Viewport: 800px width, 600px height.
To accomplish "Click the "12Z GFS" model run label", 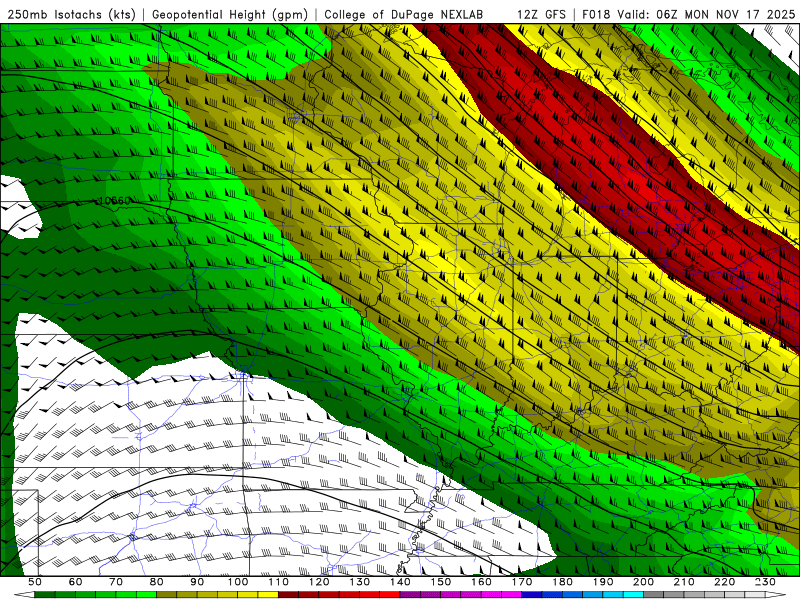I will tap(541, 15).
